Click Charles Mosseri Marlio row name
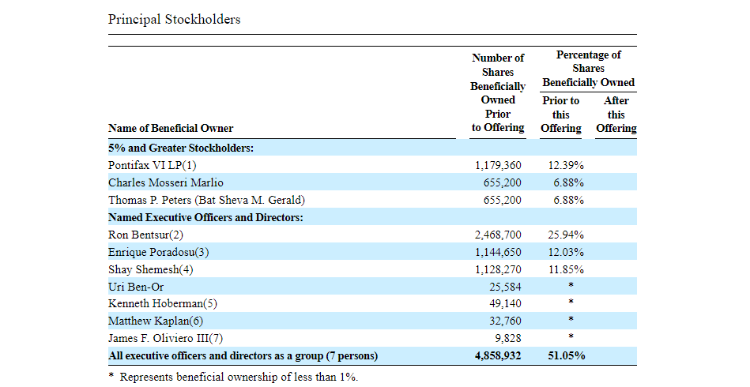 click(x=165, y=183)
